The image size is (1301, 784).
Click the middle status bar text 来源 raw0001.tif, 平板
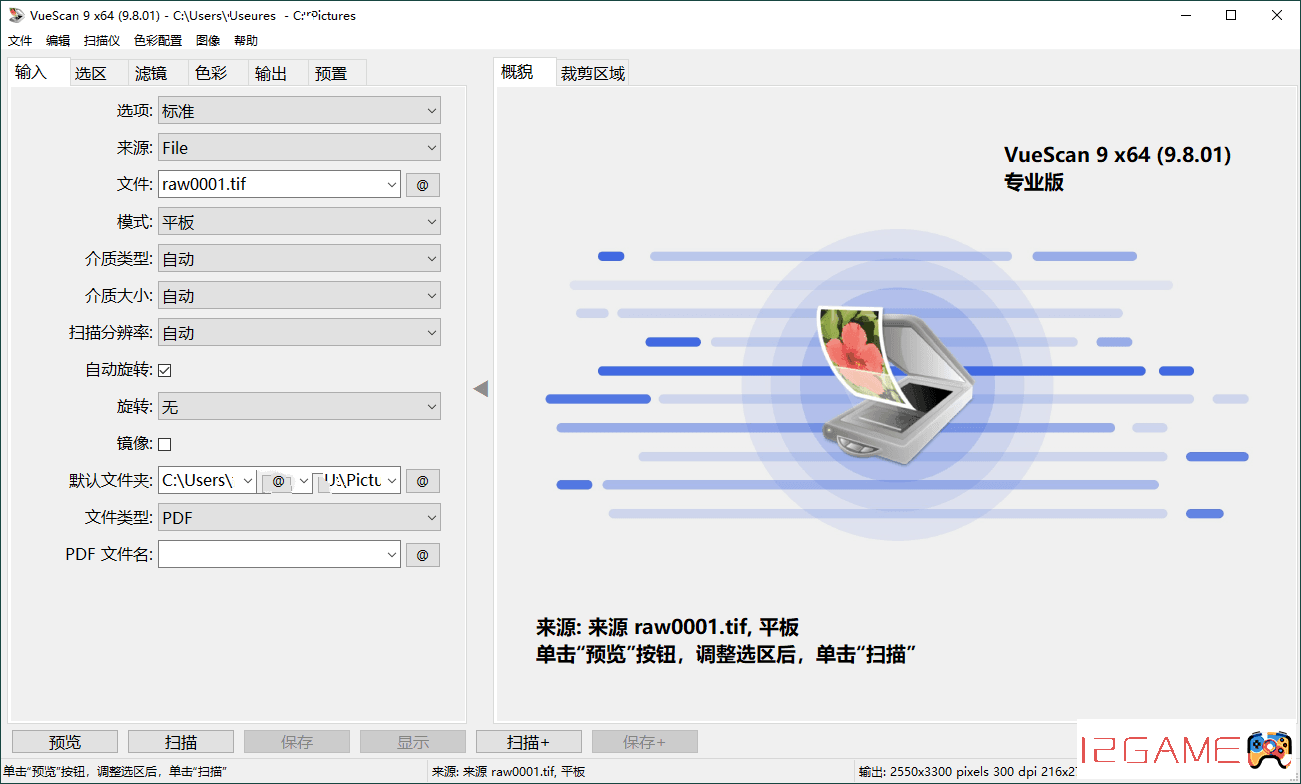click(x=508, y=772)
